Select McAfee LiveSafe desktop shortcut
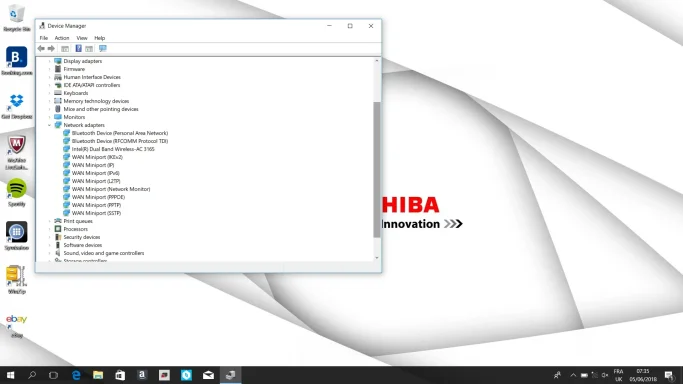Screen dimensions: 683x384 coord(17,152)
